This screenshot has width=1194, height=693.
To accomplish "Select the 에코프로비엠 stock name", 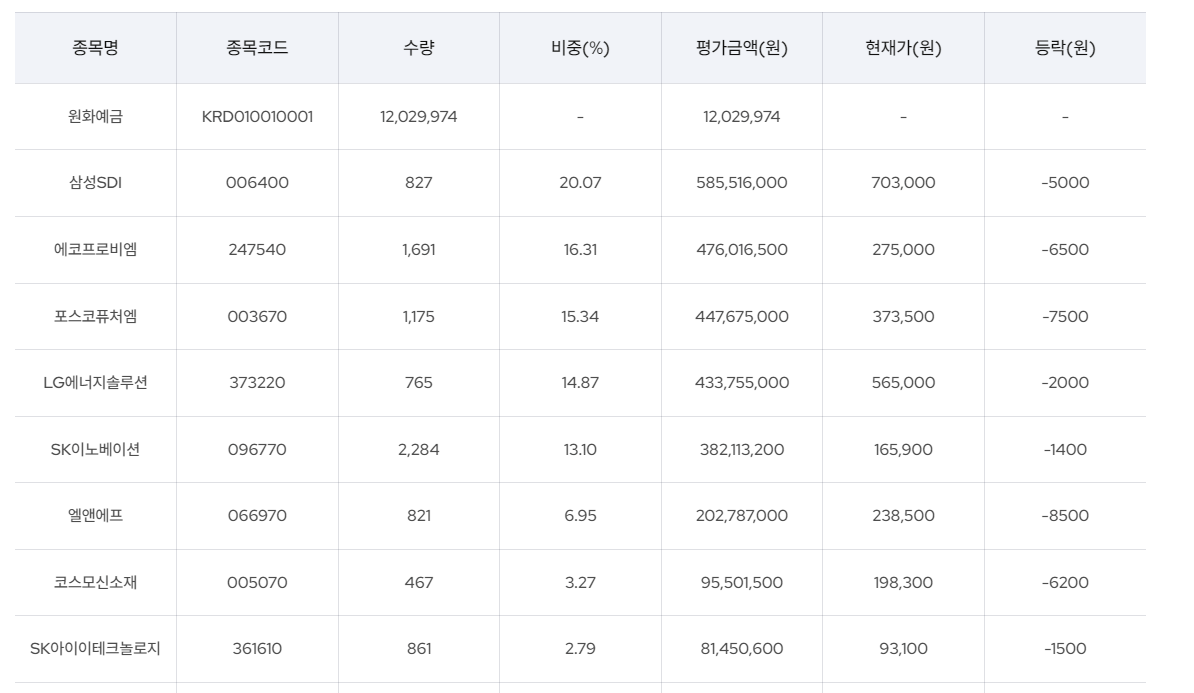I will click(95, 250).
